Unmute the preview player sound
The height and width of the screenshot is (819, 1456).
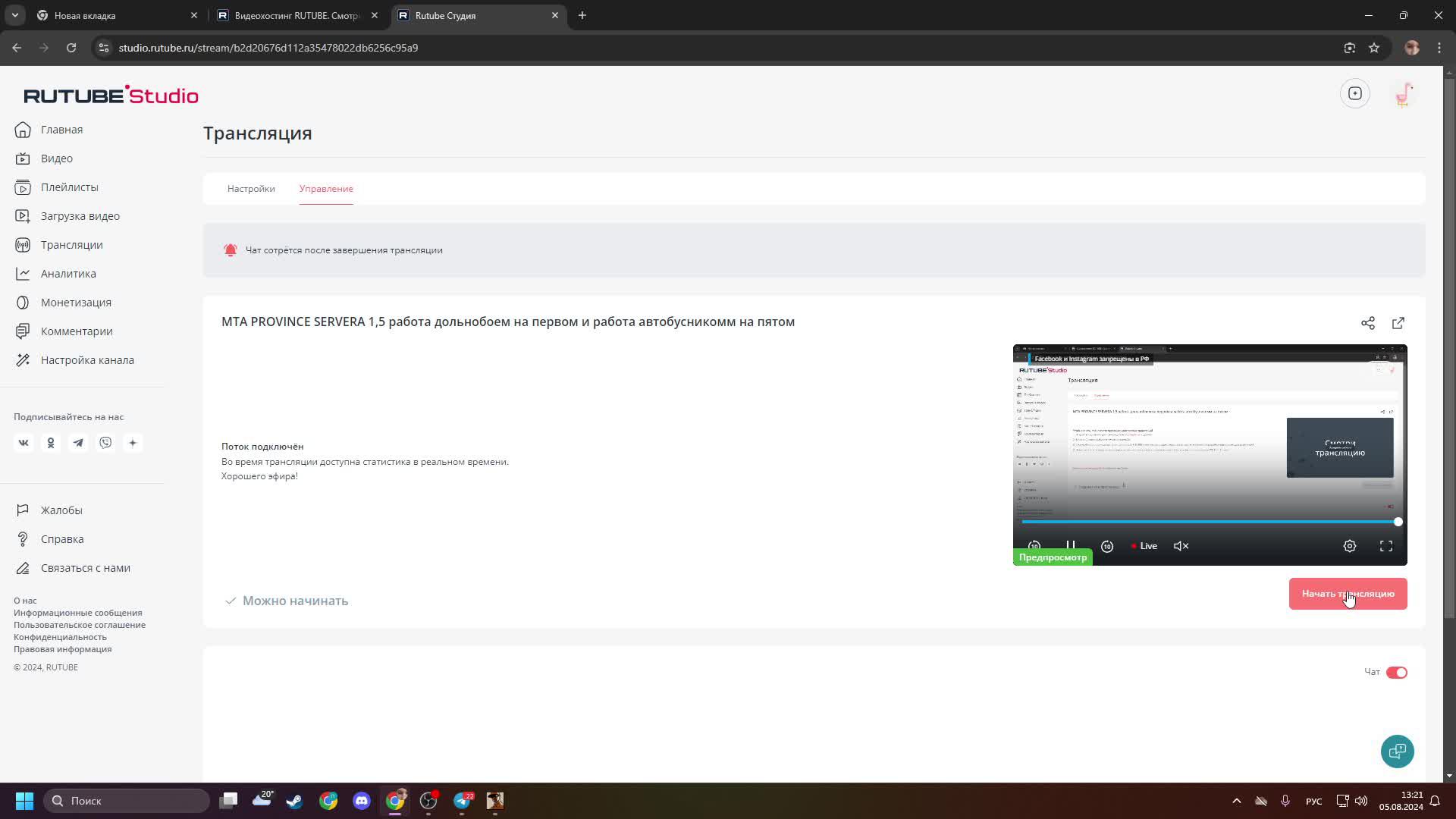pos(1181,546)
